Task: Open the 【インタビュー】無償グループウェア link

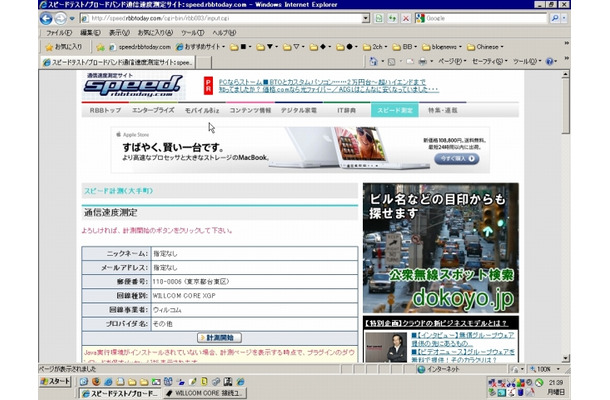Action: [463, 339]
